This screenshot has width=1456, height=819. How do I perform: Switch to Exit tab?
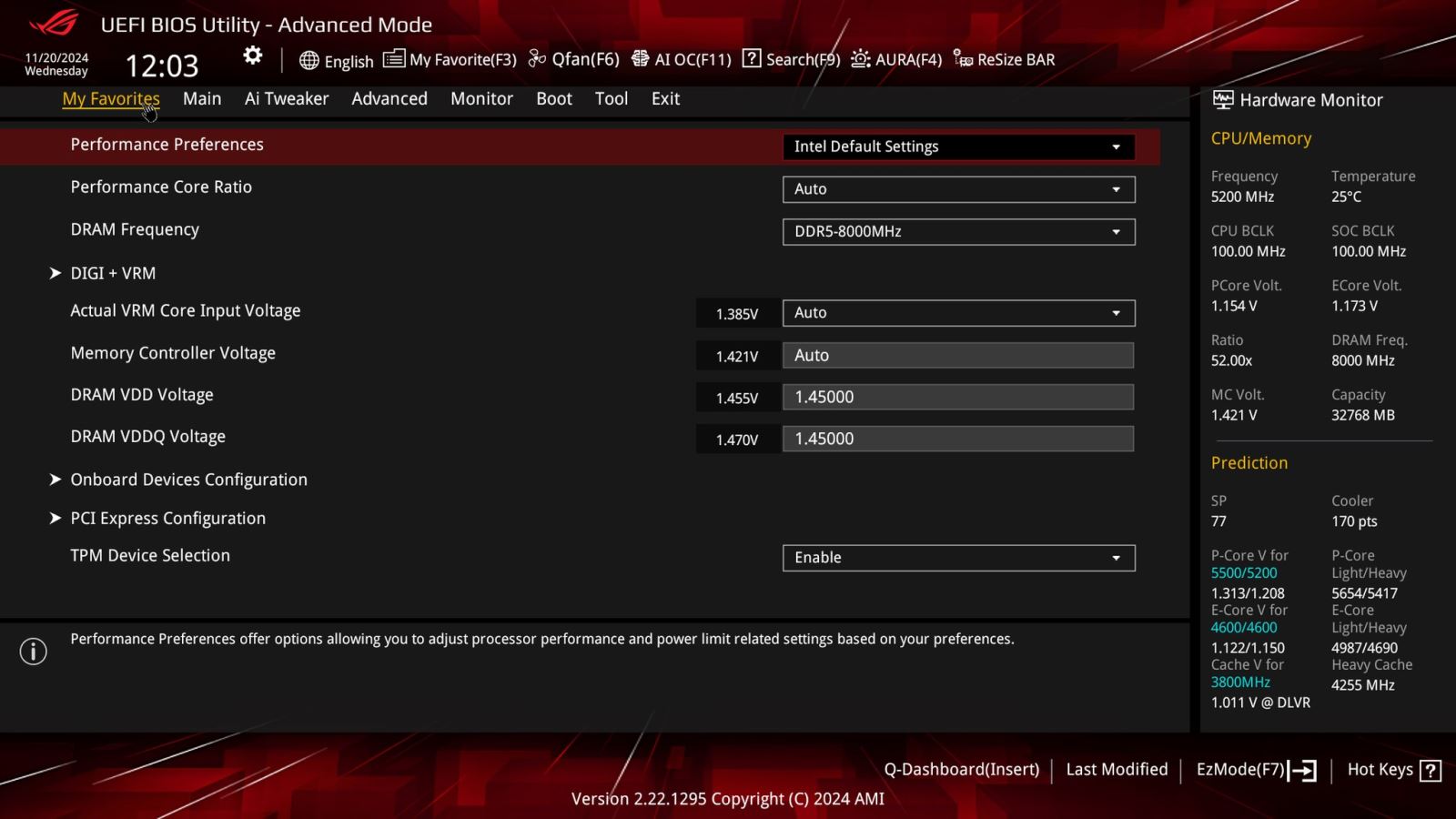pos(665,98)
